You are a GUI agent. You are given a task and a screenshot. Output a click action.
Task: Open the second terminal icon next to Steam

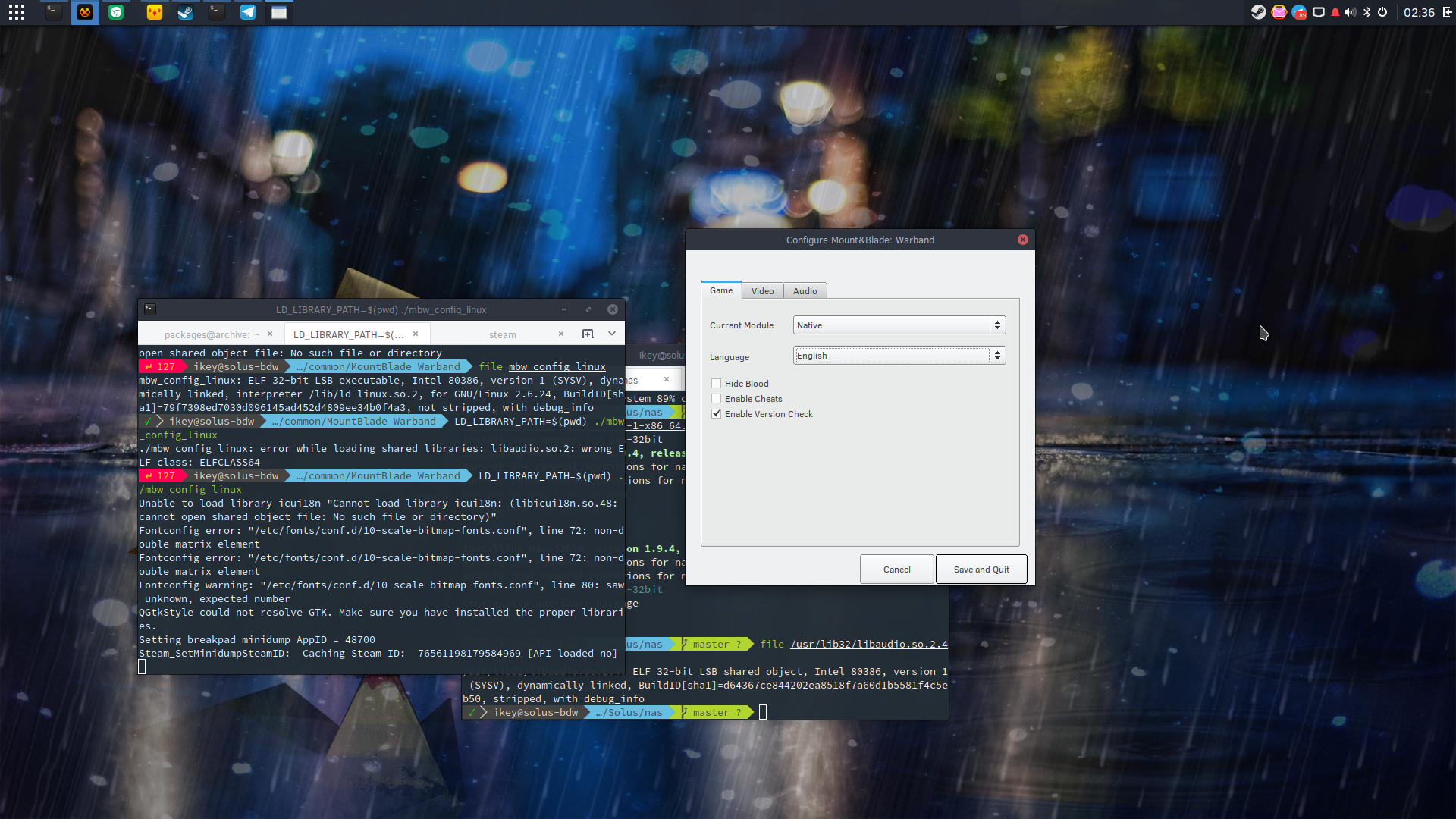217,12
